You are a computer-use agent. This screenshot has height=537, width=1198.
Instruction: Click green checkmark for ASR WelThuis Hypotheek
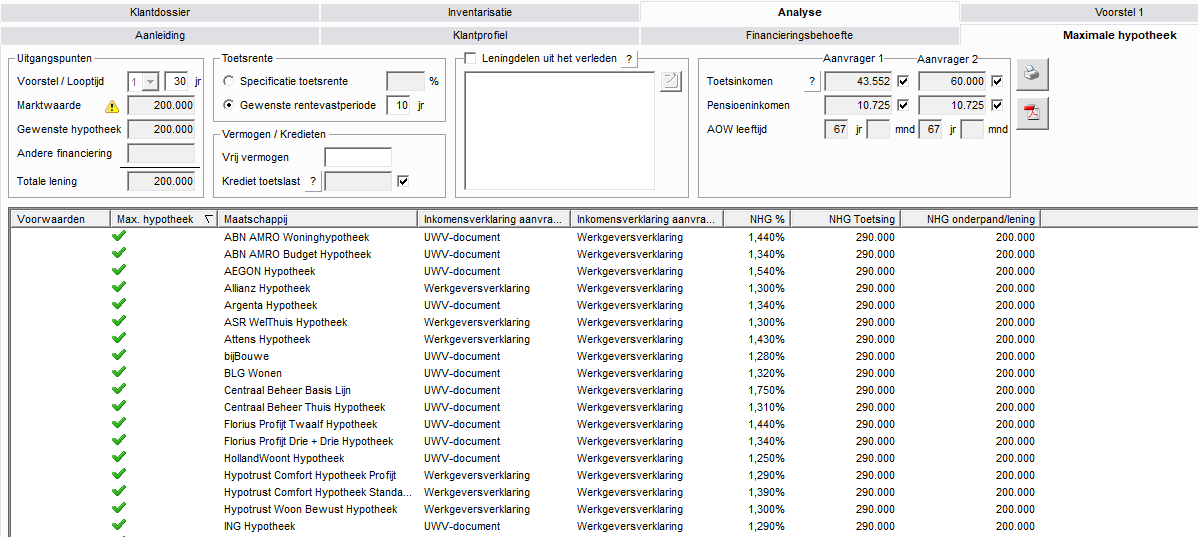[x=118, y=321]
